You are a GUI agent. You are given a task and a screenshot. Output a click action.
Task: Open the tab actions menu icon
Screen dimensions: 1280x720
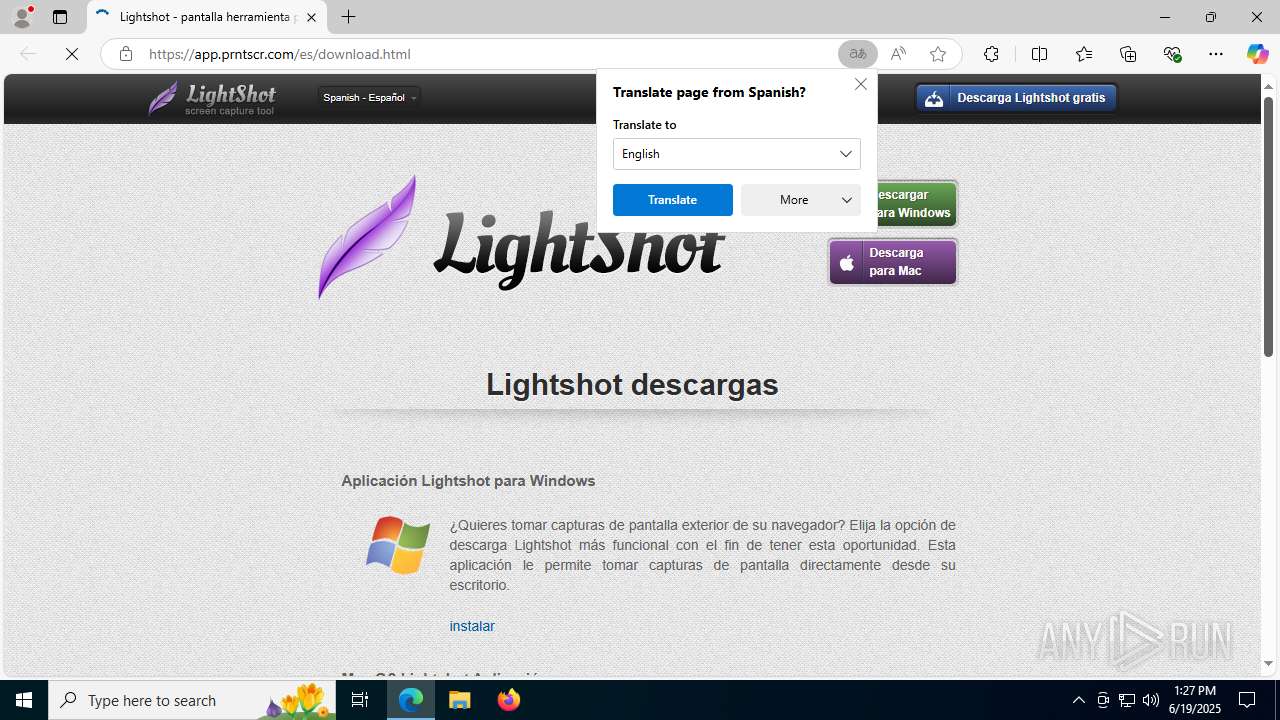(x=60, y=17)
